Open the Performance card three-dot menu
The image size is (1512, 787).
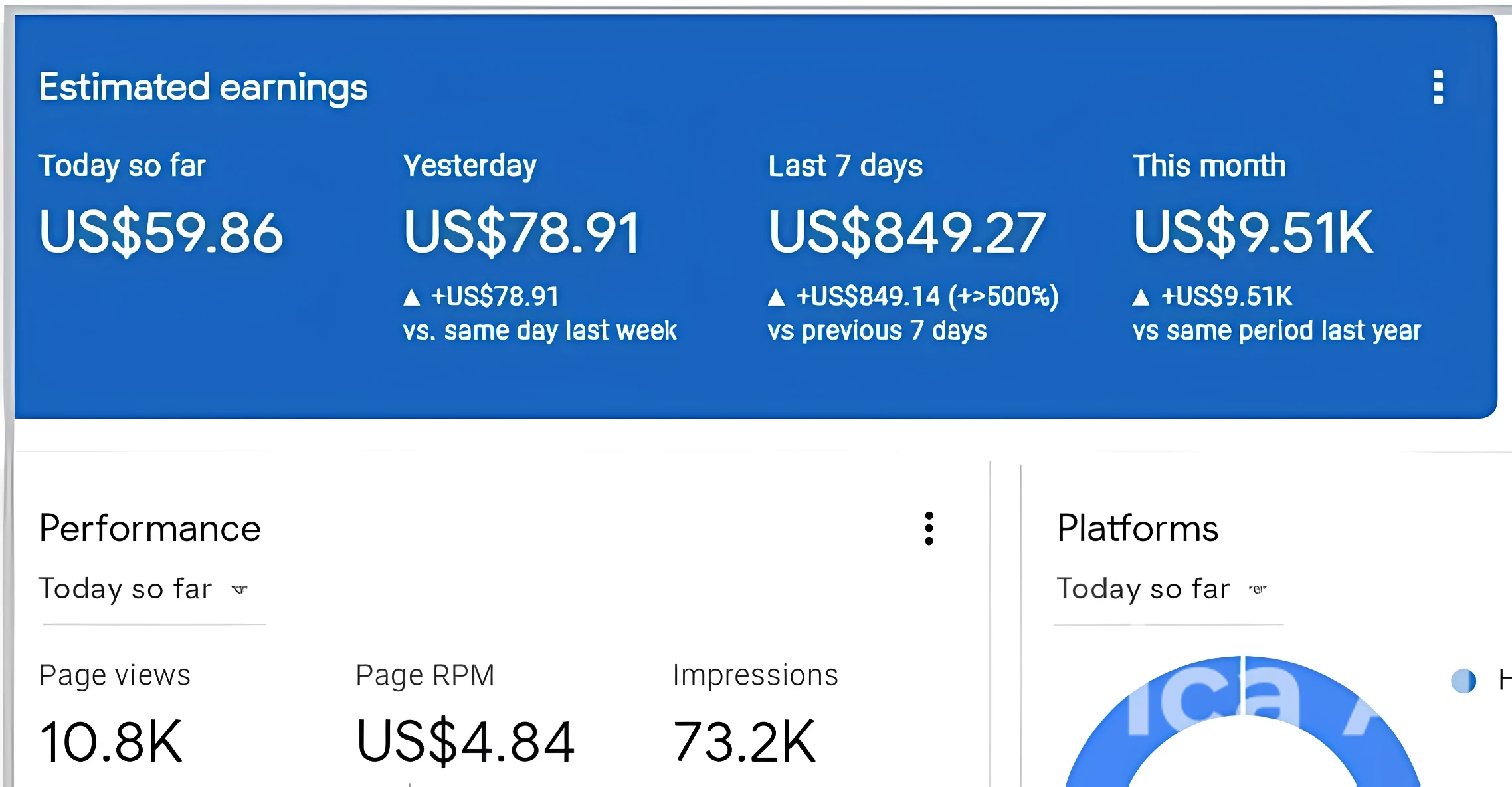click(x=929, y=528)
